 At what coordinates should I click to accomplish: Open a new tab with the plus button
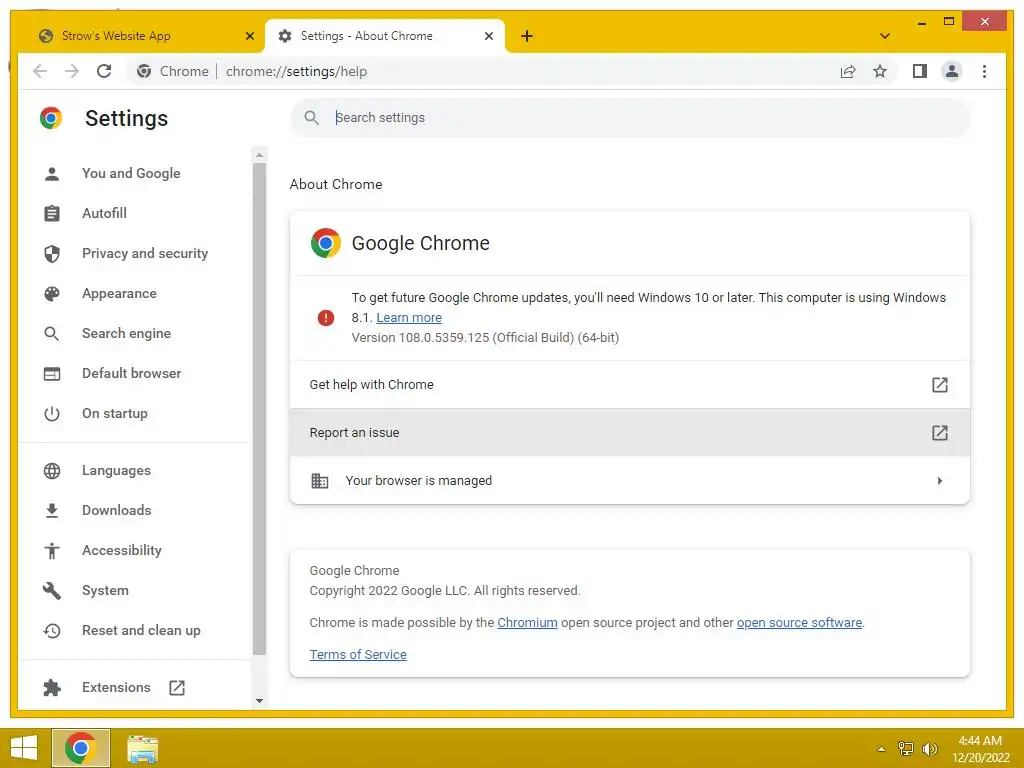[527, 36]
